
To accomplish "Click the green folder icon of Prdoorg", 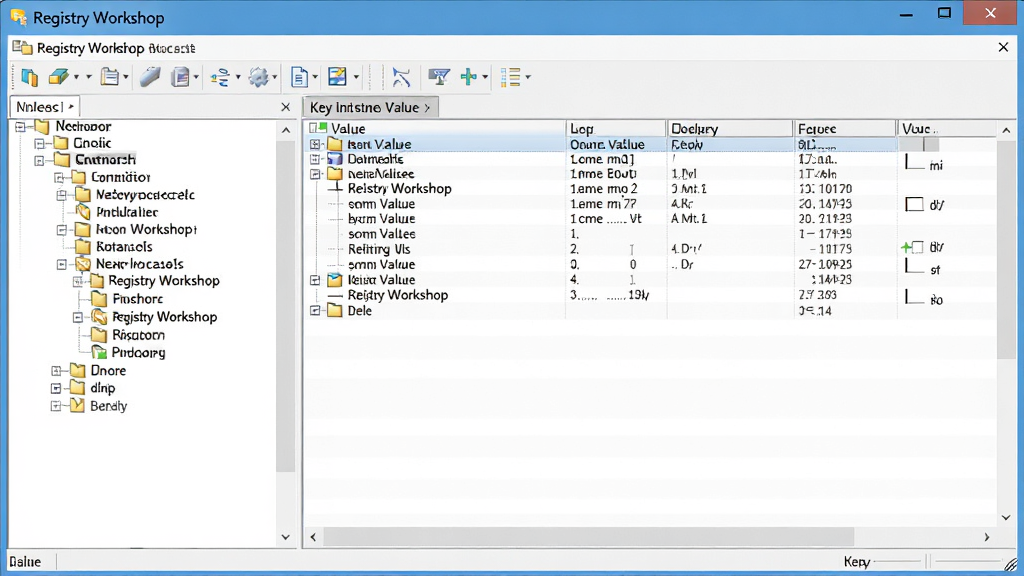I will (x=99, y=353).
